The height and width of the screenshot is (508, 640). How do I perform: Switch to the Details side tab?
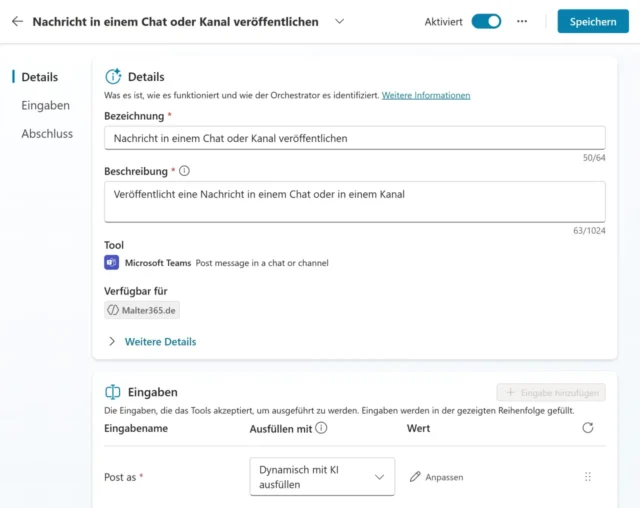(x=40, y=77)
